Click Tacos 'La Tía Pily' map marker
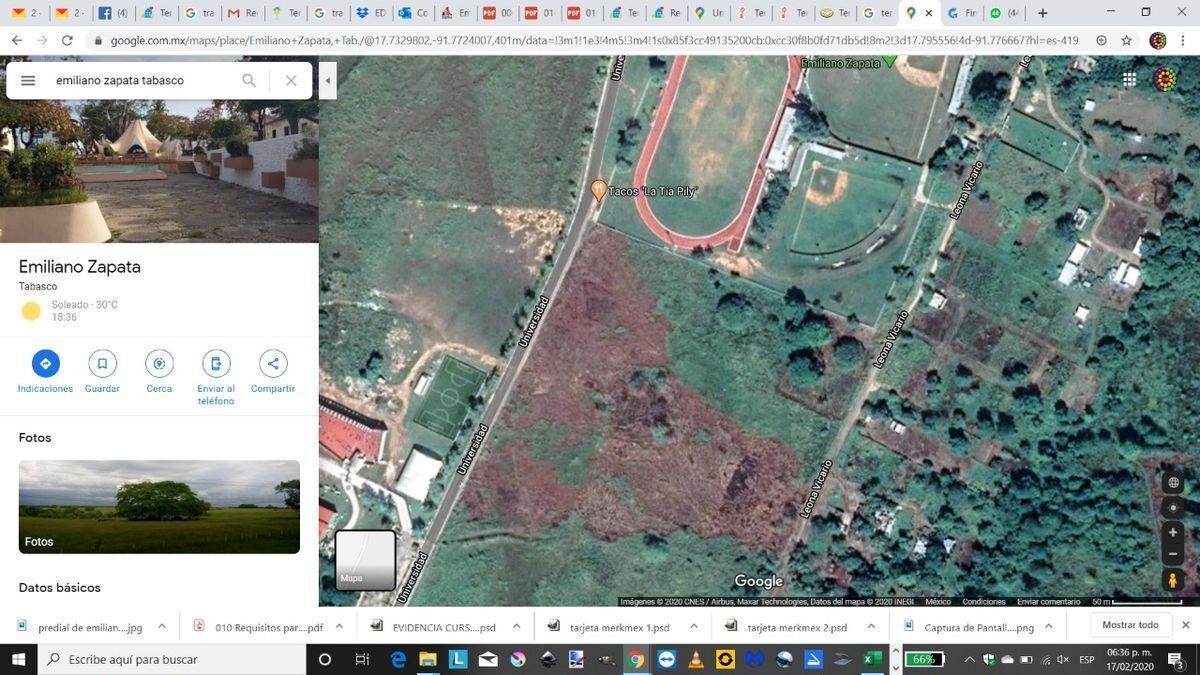Viewport: 1200px width, 675px height. tap(599, 188)
